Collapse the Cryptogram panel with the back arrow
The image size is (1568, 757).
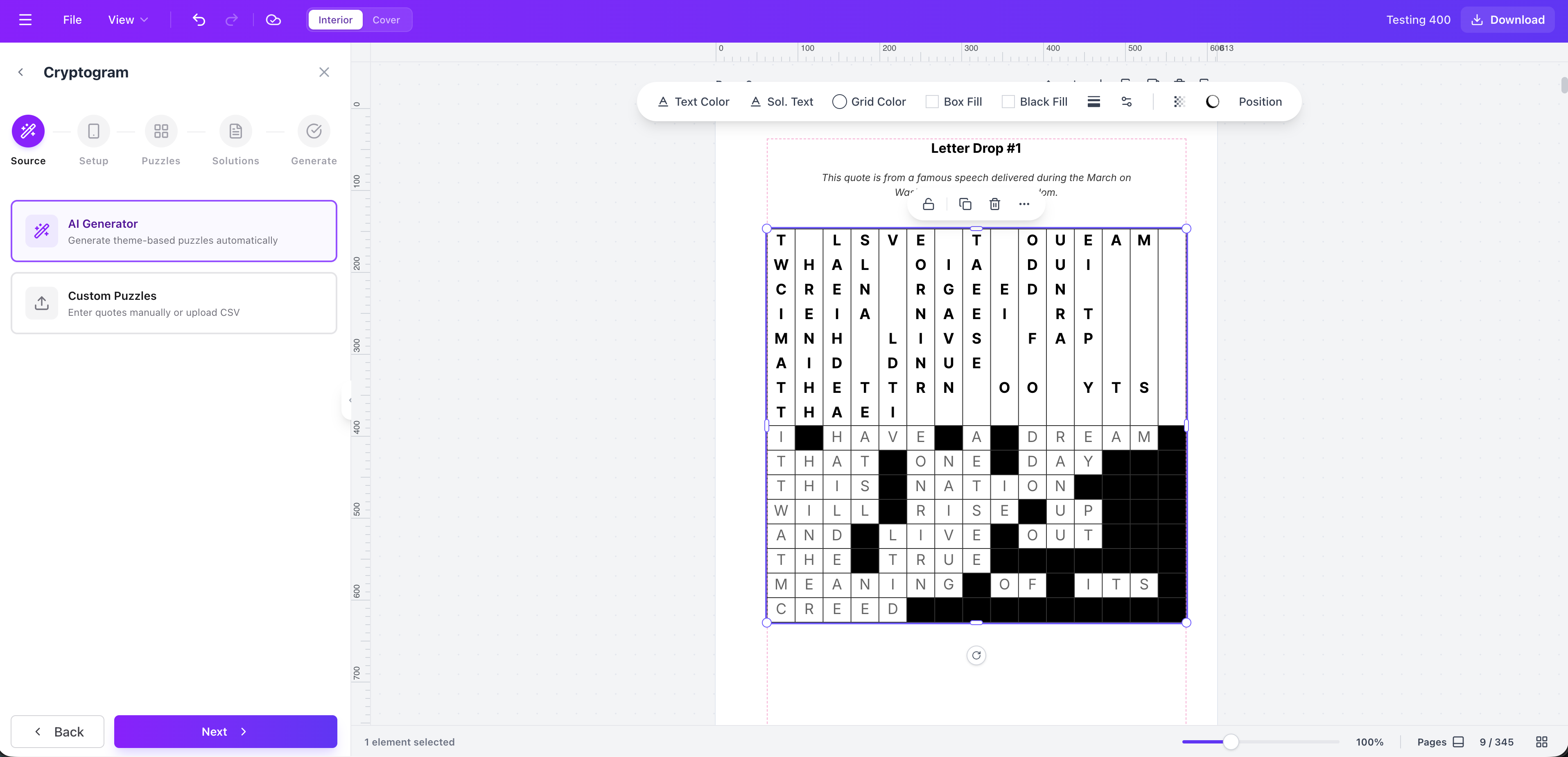[x=21, y=72]
